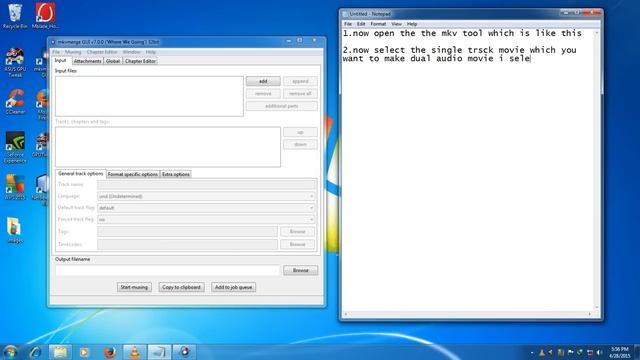Switch to the Attachments tab
640x360 pixels.
click(87, 61)
